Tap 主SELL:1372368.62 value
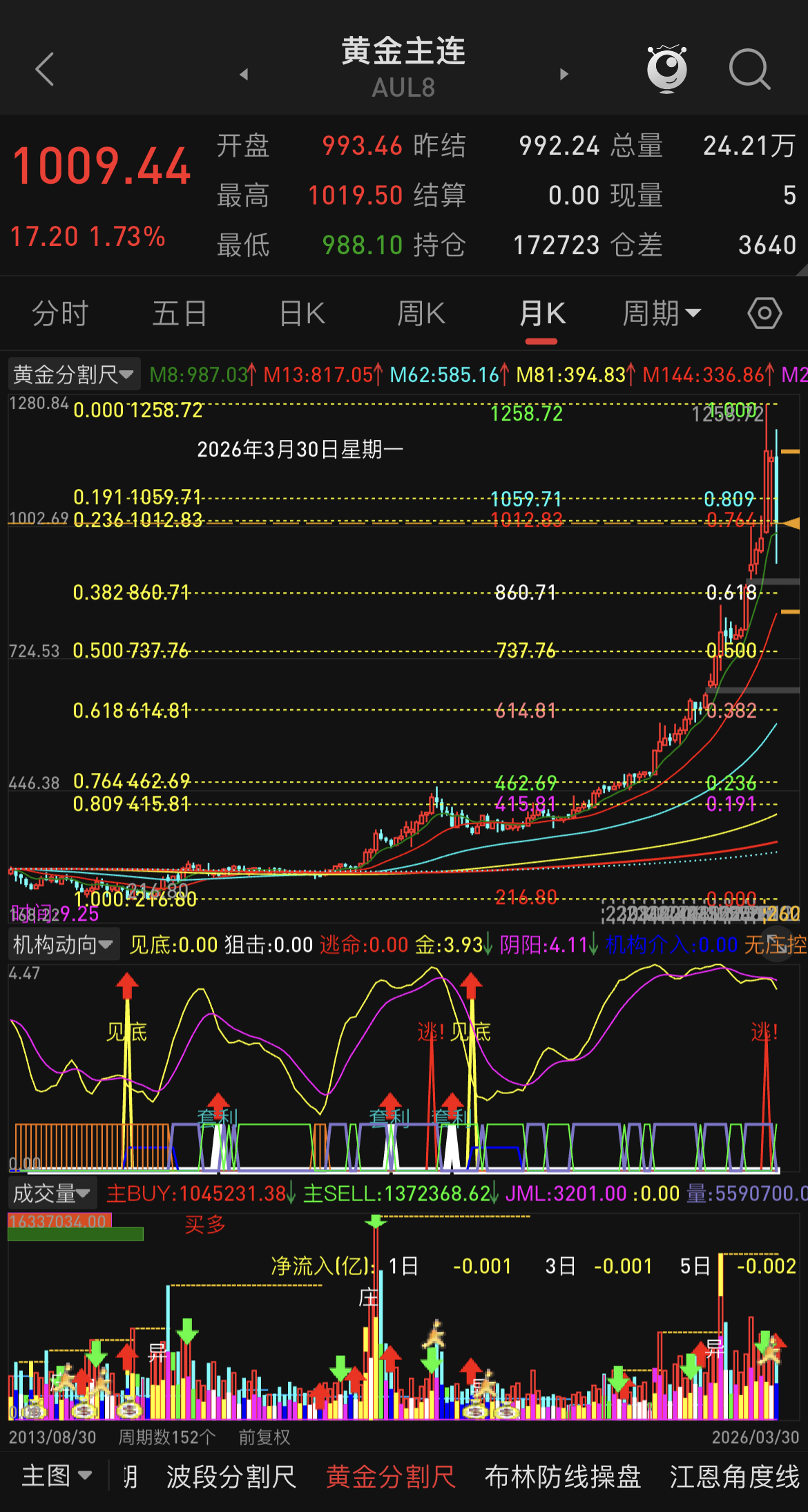 (401, 1193)
